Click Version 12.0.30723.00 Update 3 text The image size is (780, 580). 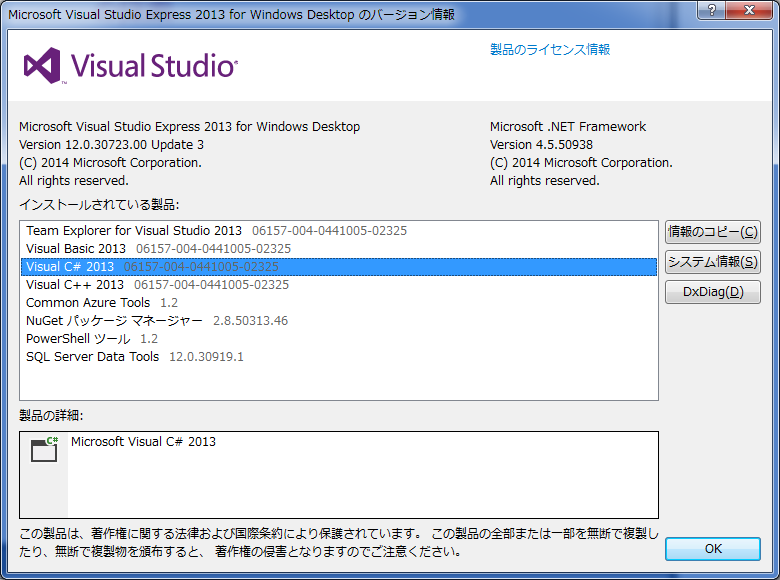111,145
